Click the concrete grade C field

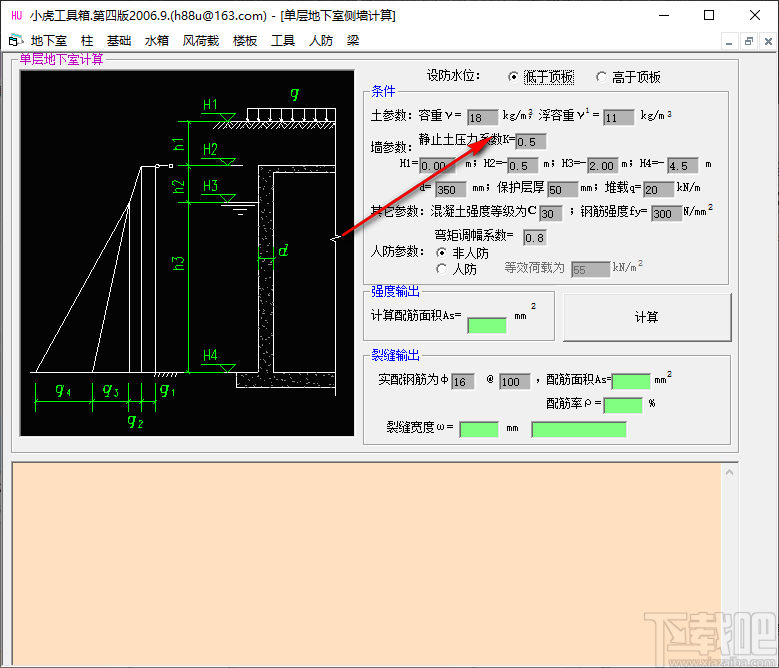(551, 214)
